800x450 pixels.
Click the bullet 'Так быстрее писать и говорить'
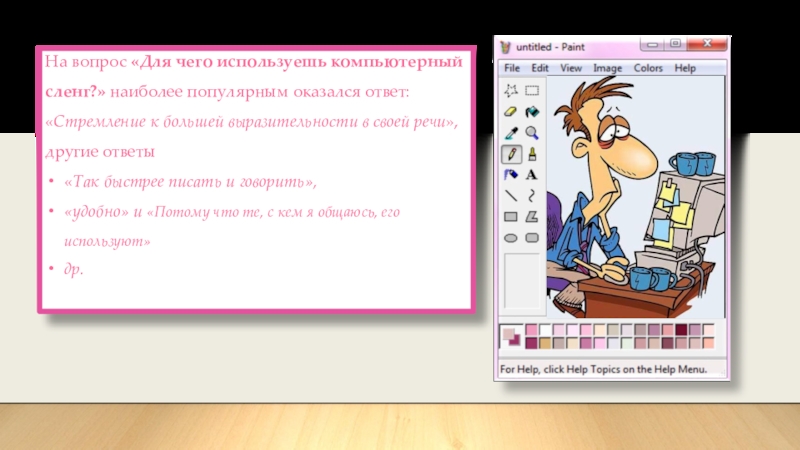pyautogui.click(x=190, y=182)
